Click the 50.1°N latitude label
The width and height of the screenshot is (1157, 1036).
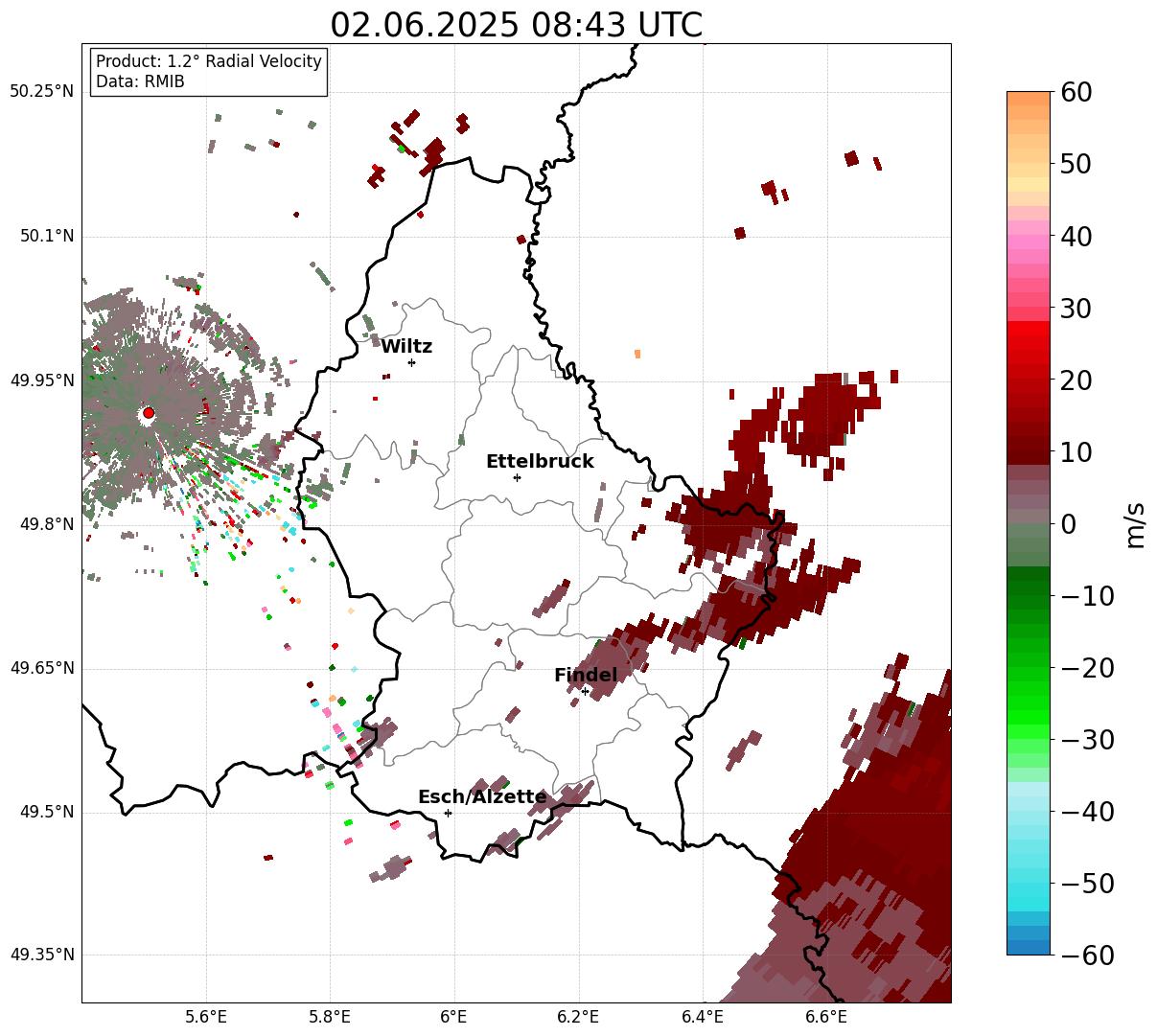click(x=46, y=236)
